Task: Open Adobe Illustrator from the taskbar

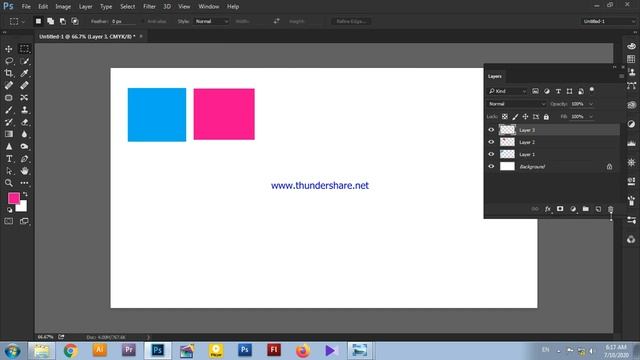Action: point(100,350)
